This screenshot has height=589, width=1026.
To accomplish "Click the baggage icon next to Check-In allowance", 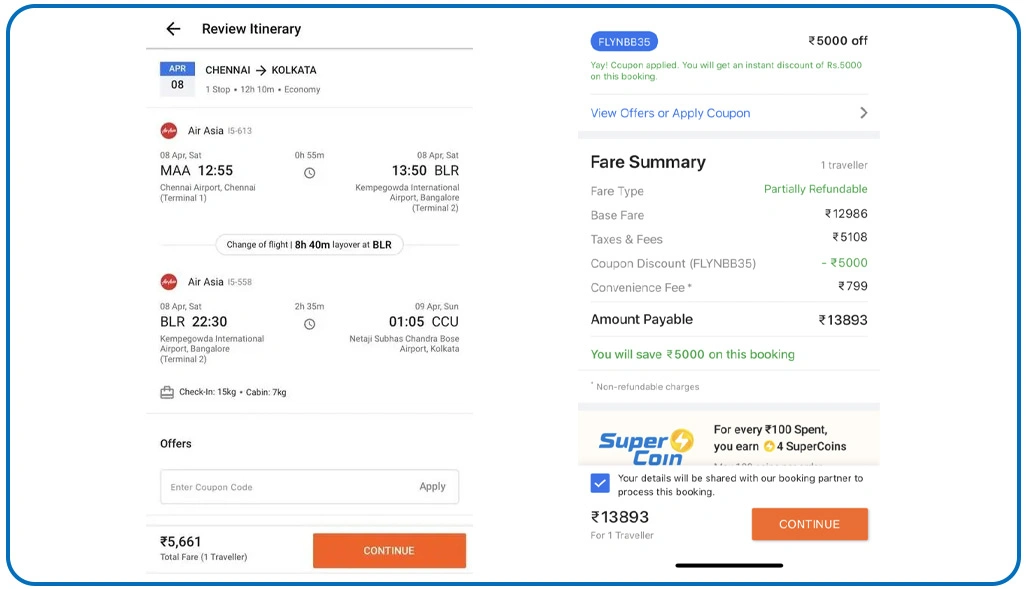I will point(165,393).
